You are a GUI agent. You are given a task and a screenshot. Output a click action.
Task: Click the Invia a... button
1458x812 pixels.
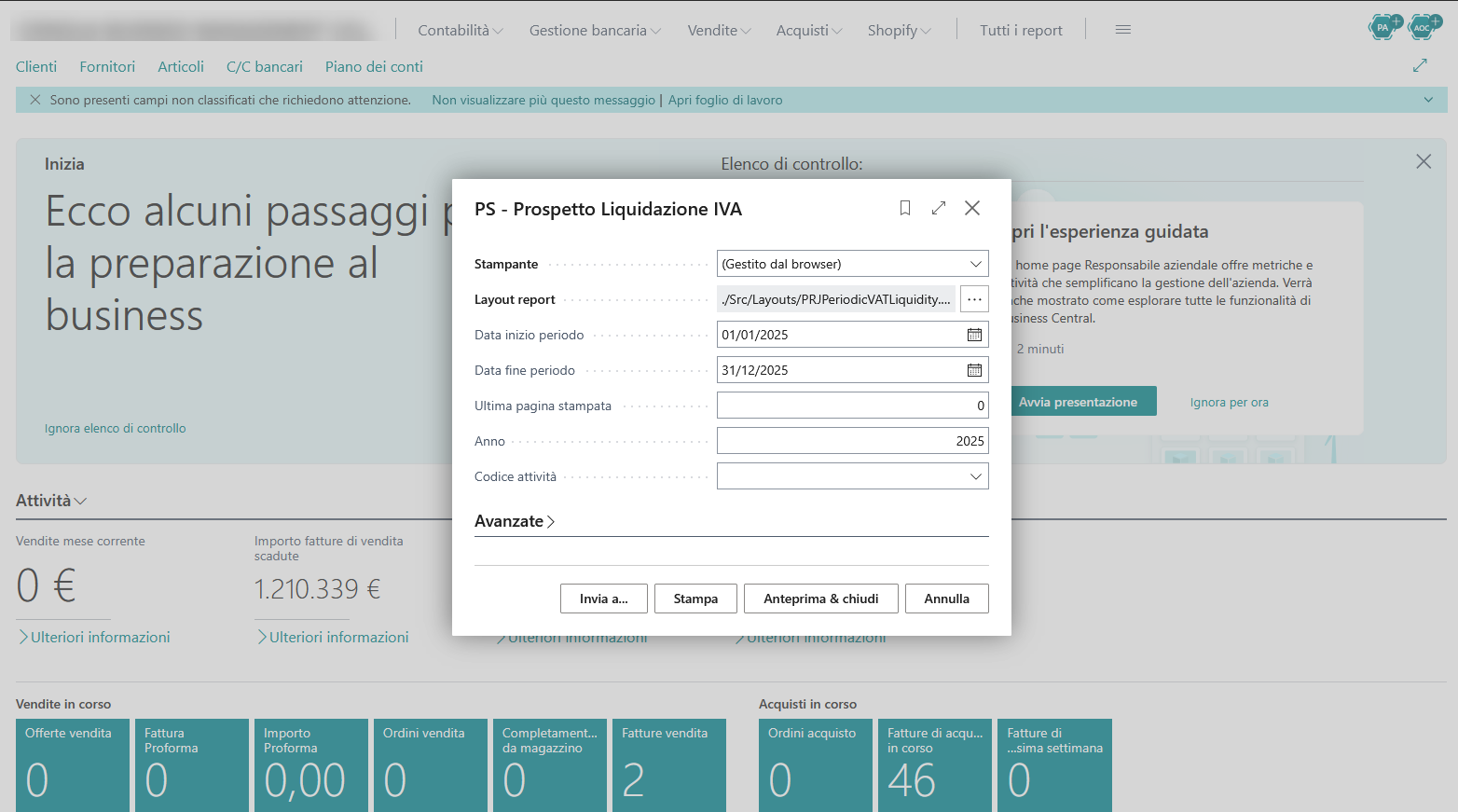tap(603, 599)
